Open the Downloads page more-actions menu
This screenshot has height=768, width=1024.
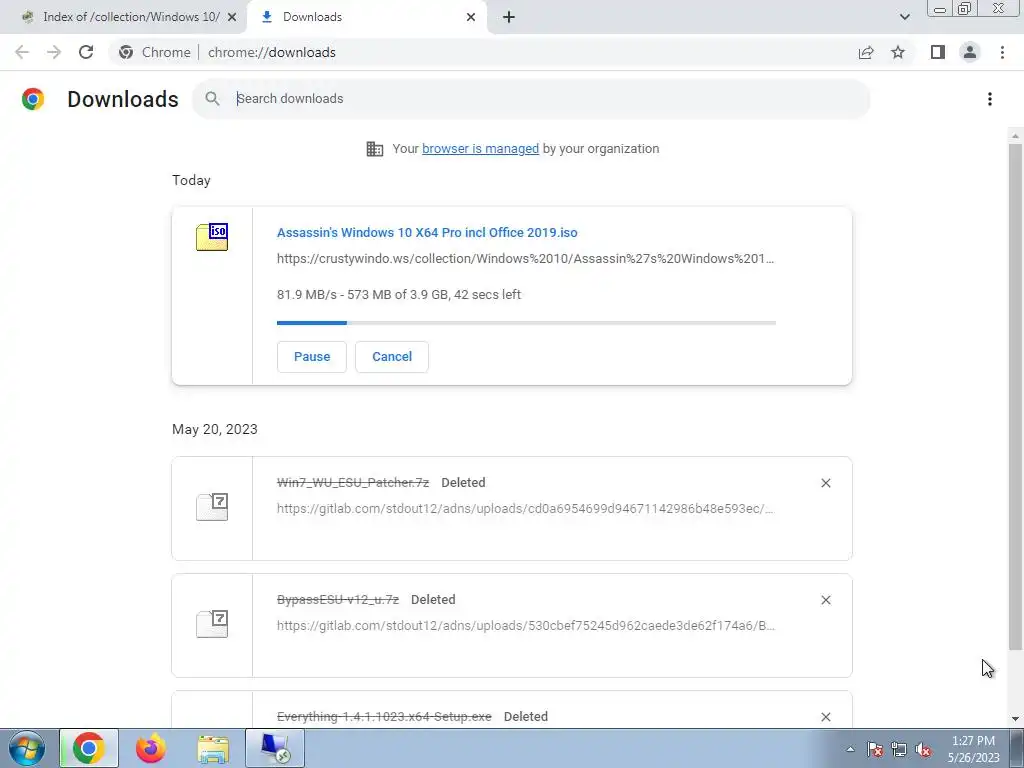click(990, 99)
